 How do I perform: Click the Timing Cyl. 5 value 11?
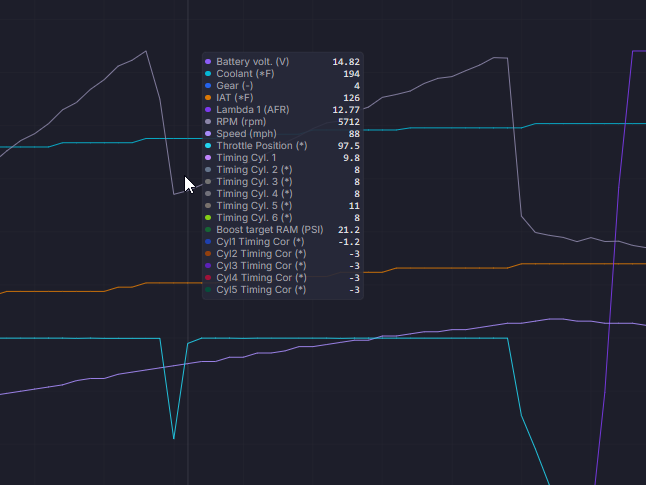tap(354, 206)
